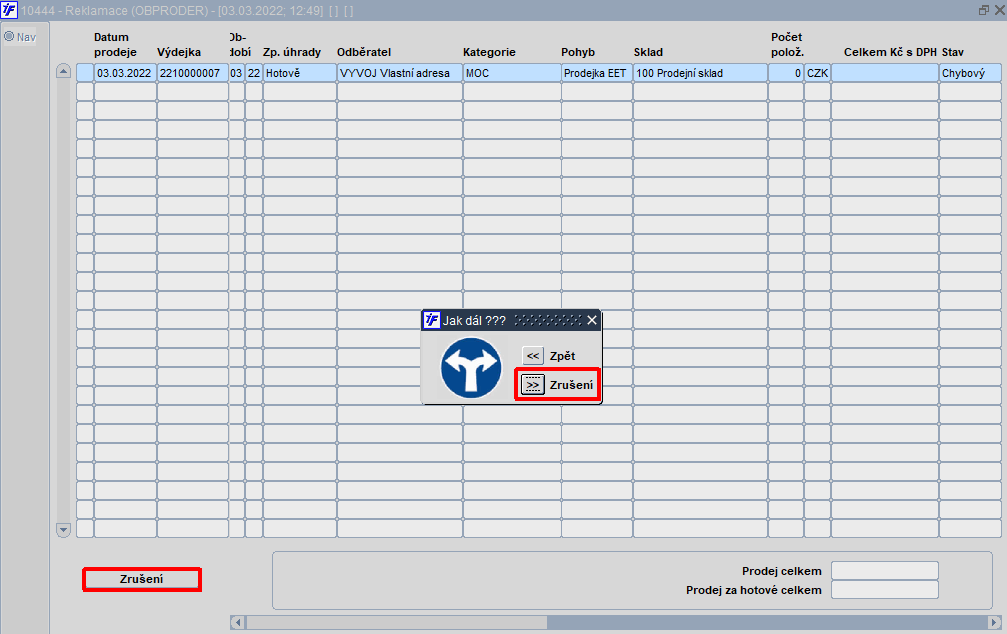Viewport: 1007px width, 634px height.
Task: Select the Nav radio button
Action: tap(9, 37)
